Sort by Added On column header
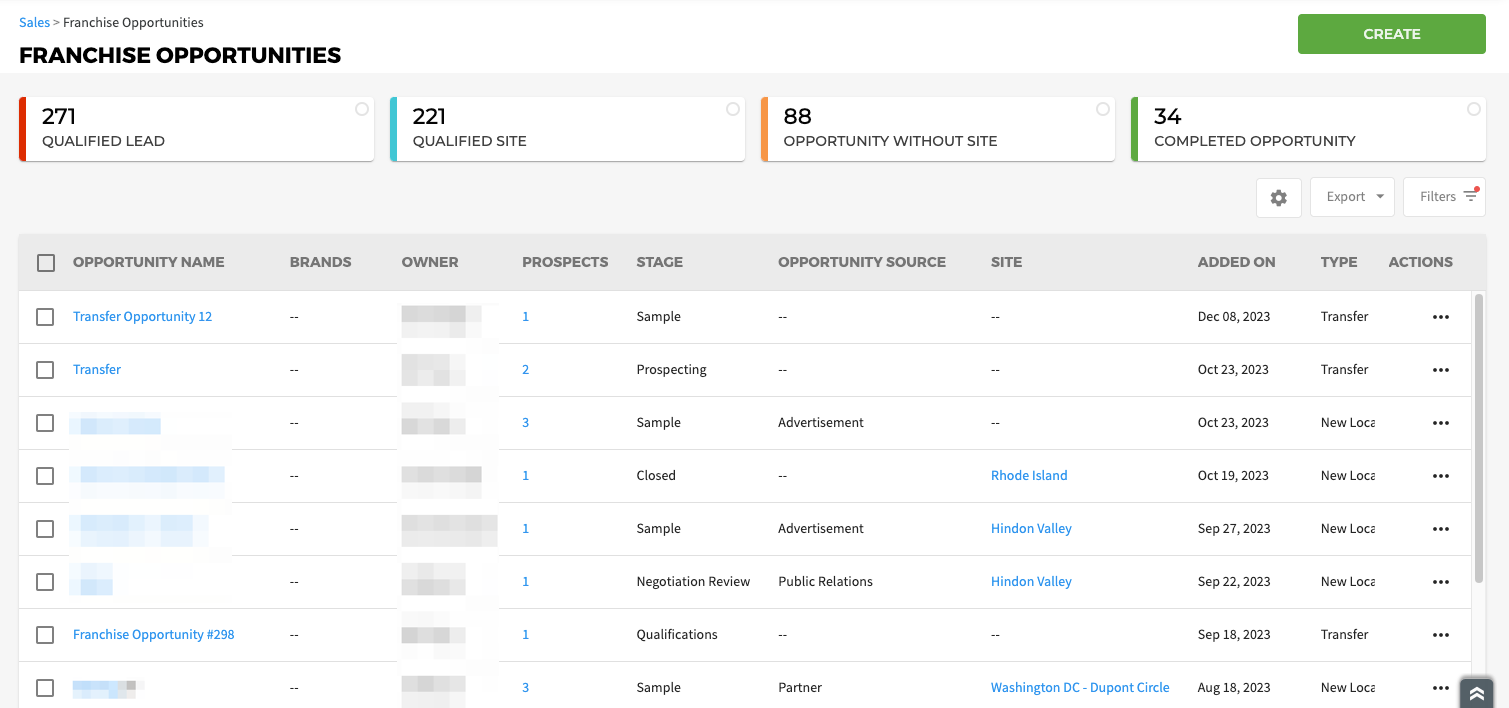The image size is (1509, 708). pyautogui.click(x=1236, y=262)
